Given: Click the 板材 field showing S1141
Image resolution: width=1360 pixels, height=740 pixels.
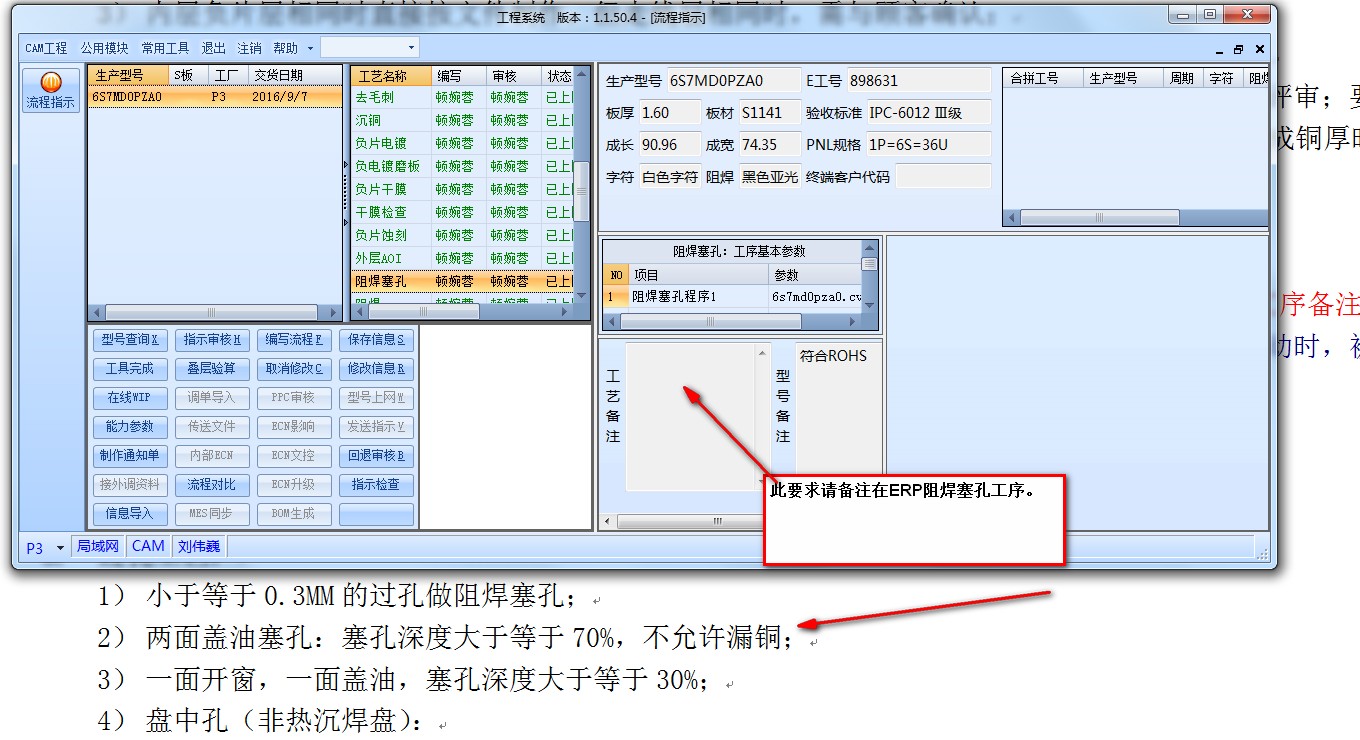Looking at the screenshot, I should click(770, 113).
